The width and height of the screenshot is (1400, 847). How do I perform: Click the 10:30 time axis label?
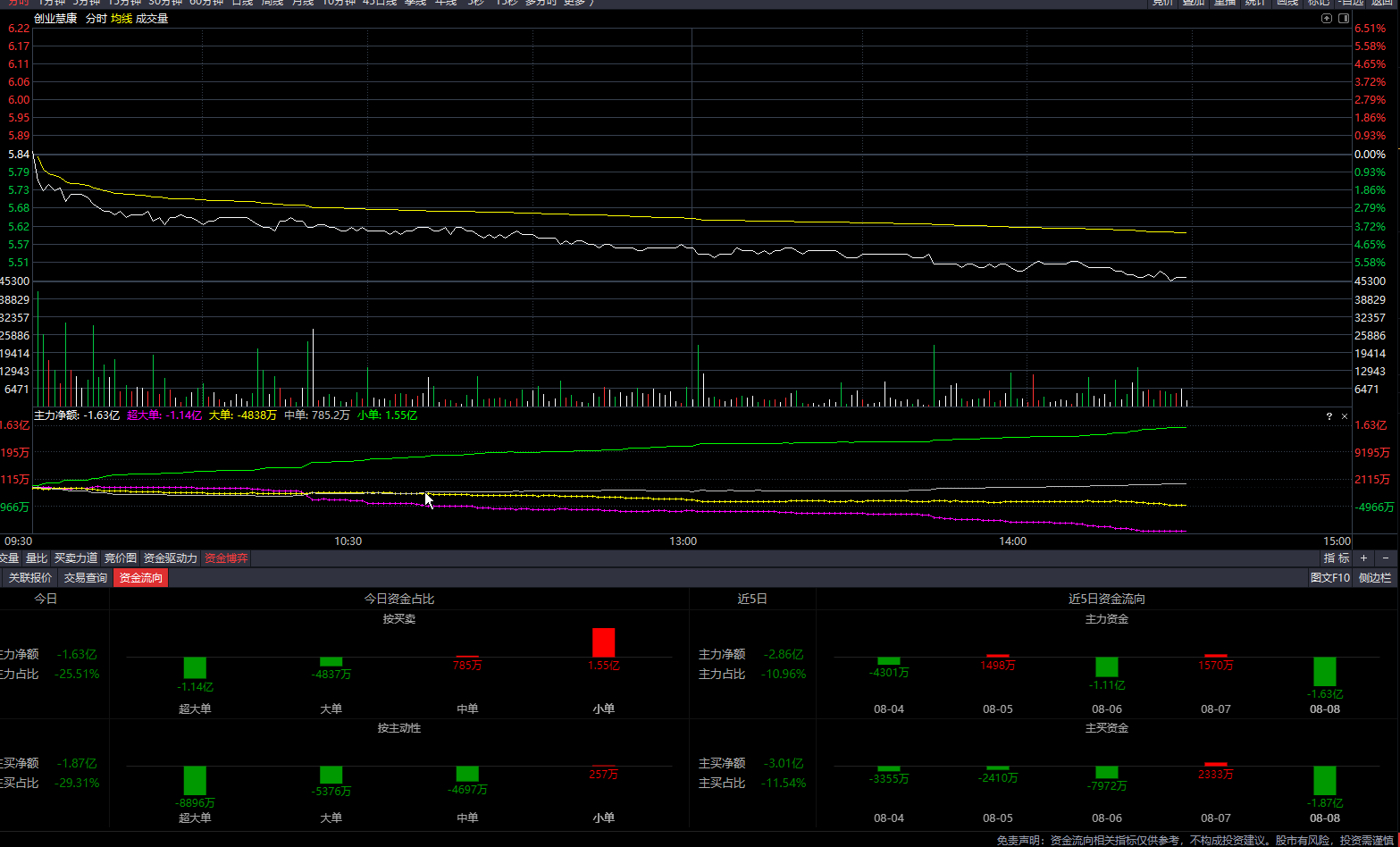click(348, 541)
